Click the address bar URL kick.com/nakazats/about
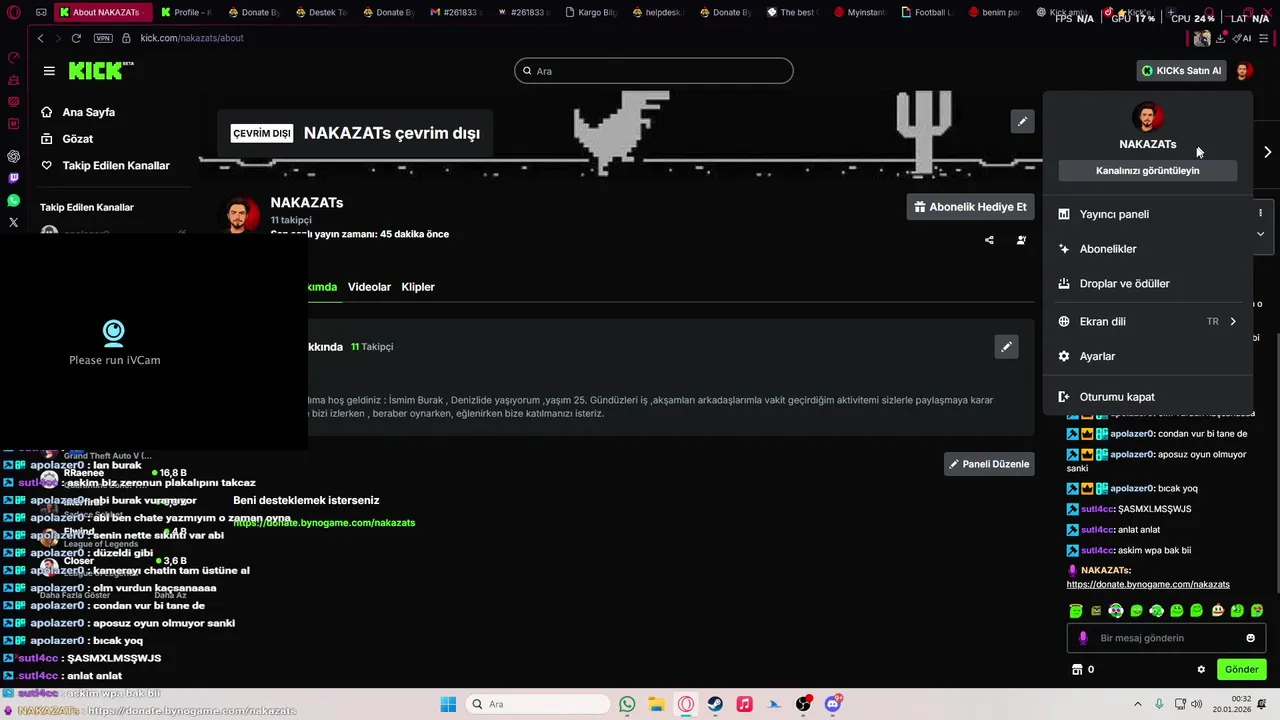Screen dimensions: 1280x720 192,38
